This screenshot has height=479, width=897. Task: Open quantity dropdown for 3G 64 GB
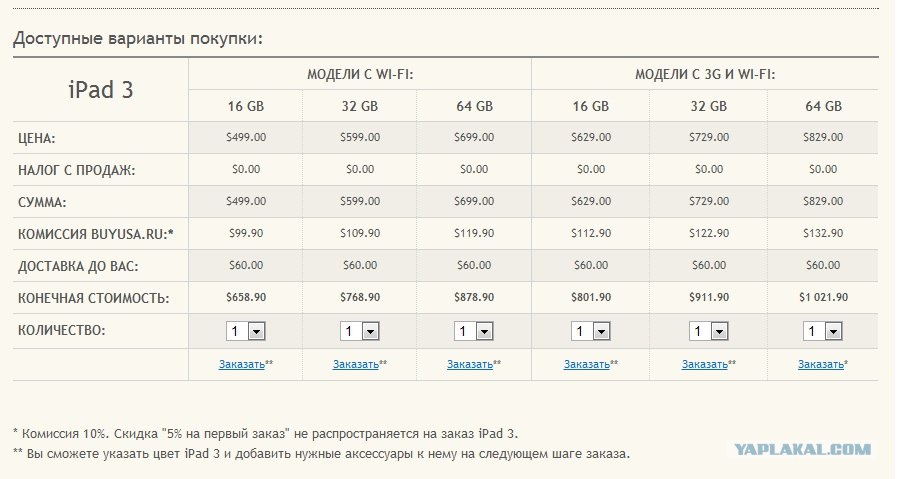[x=823, y=331]
